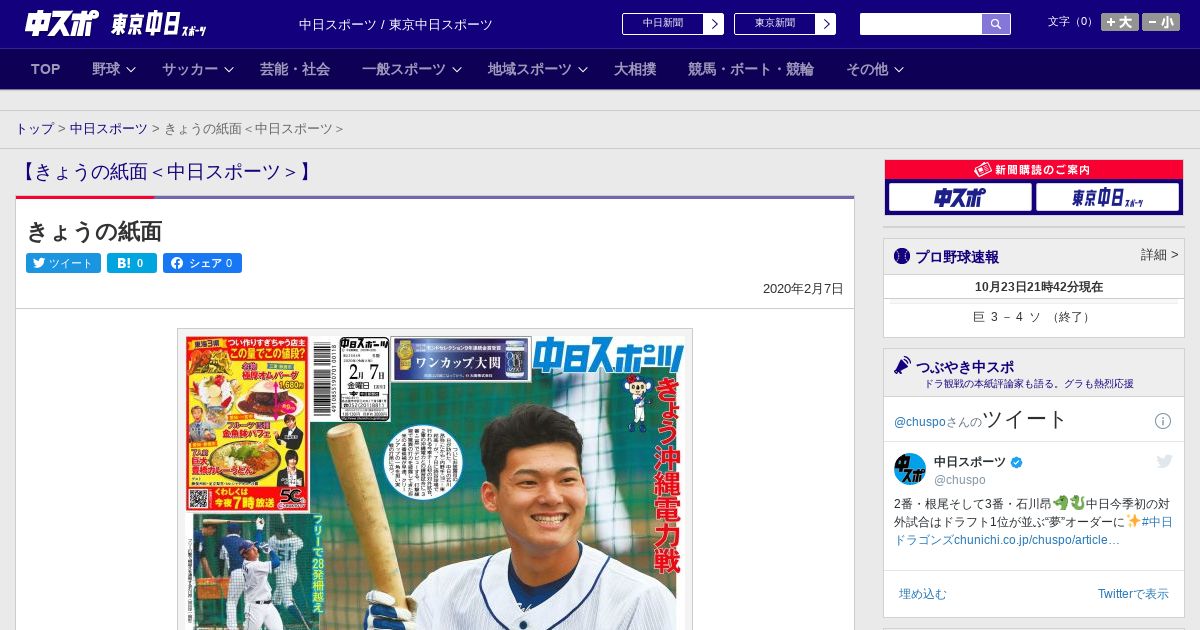
Task: Click the 中日スポーツ Twitter account name
Action: pos(970,462)
